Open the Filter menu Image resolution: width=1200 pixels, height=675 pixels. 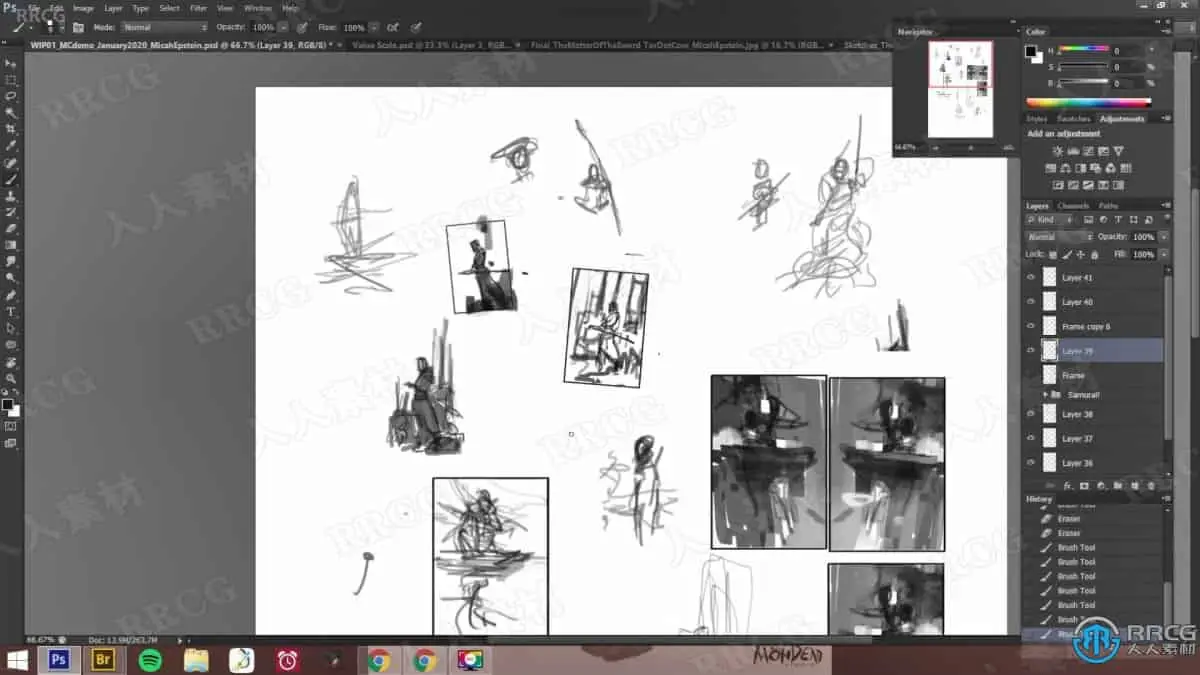pos(198,8)
